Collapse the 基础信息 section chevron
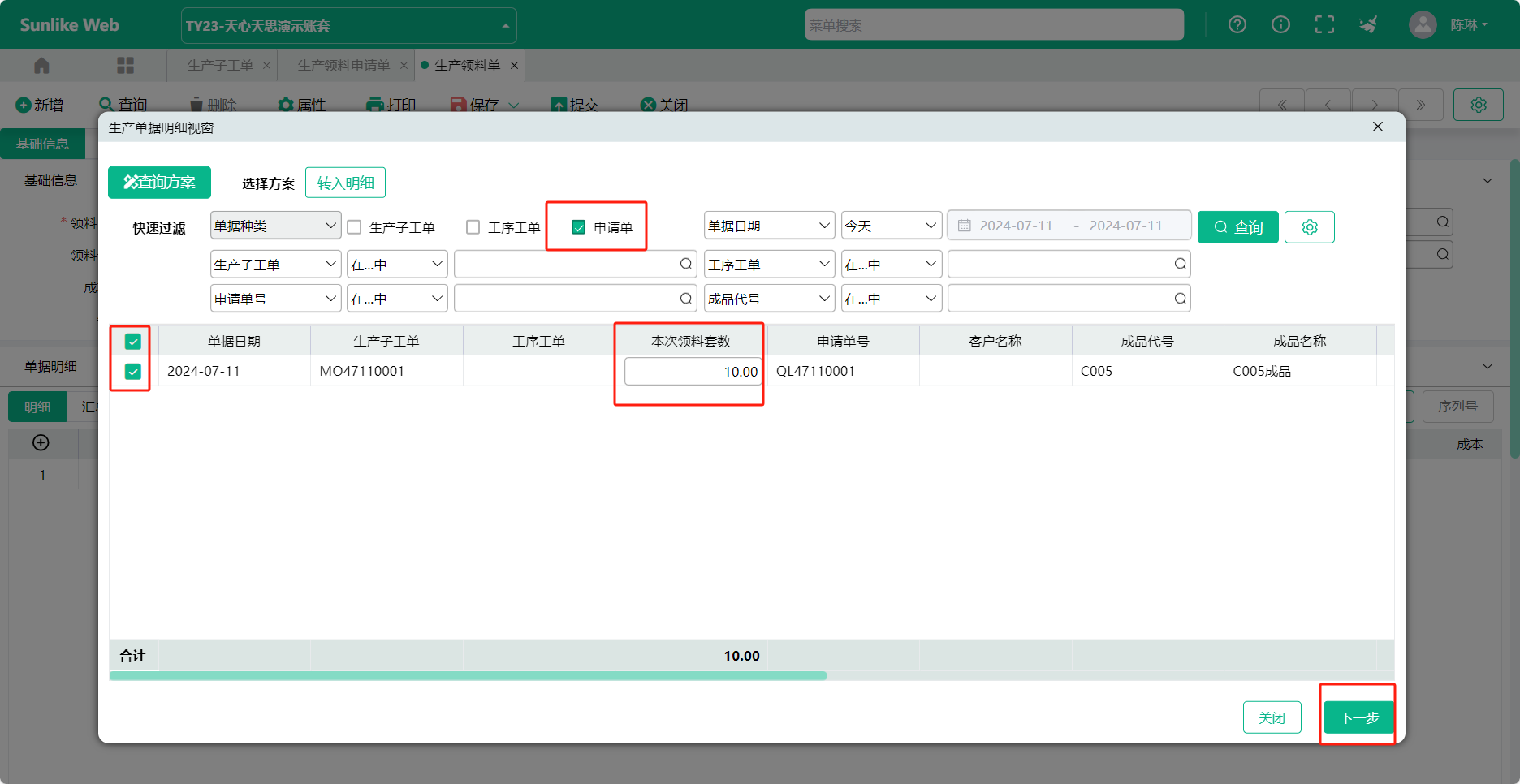1520x784 pixels. click(x=1487, y=180)
